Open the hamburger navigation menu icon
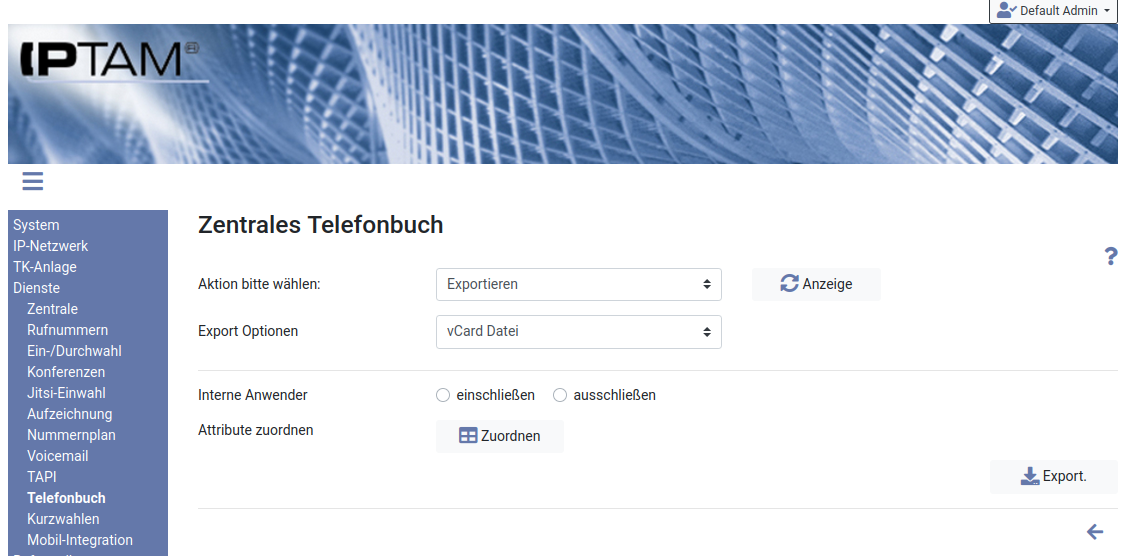1130x556 pixels. click(33, 181)
